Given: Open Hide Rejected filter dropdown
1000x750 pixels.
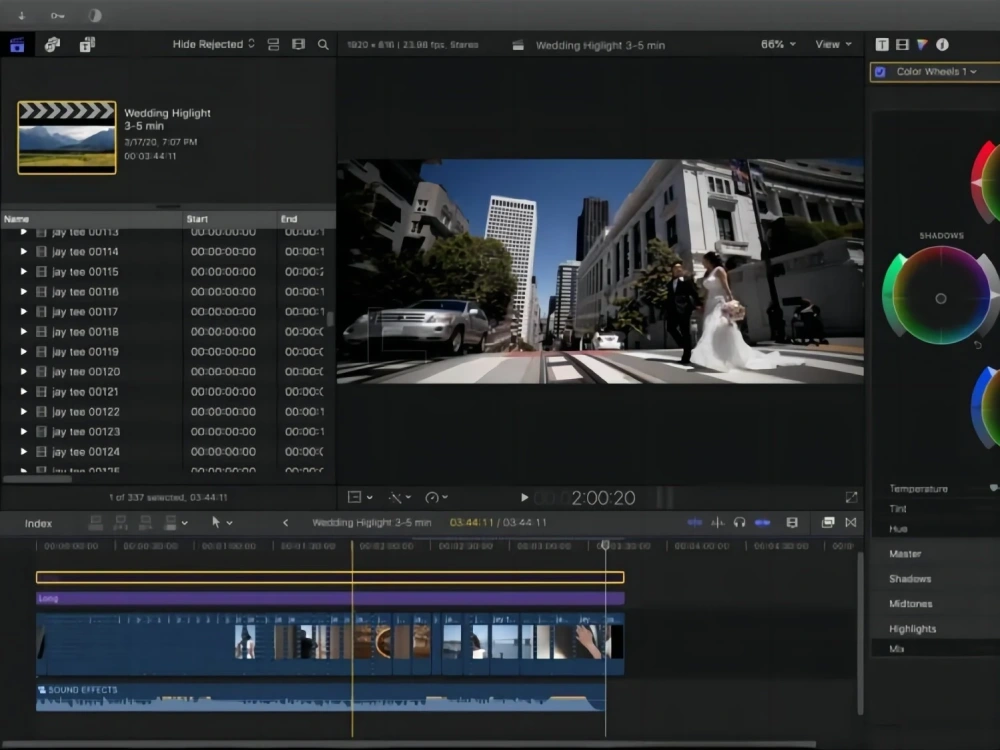Looking at the screenshot, I should point(214,44).
